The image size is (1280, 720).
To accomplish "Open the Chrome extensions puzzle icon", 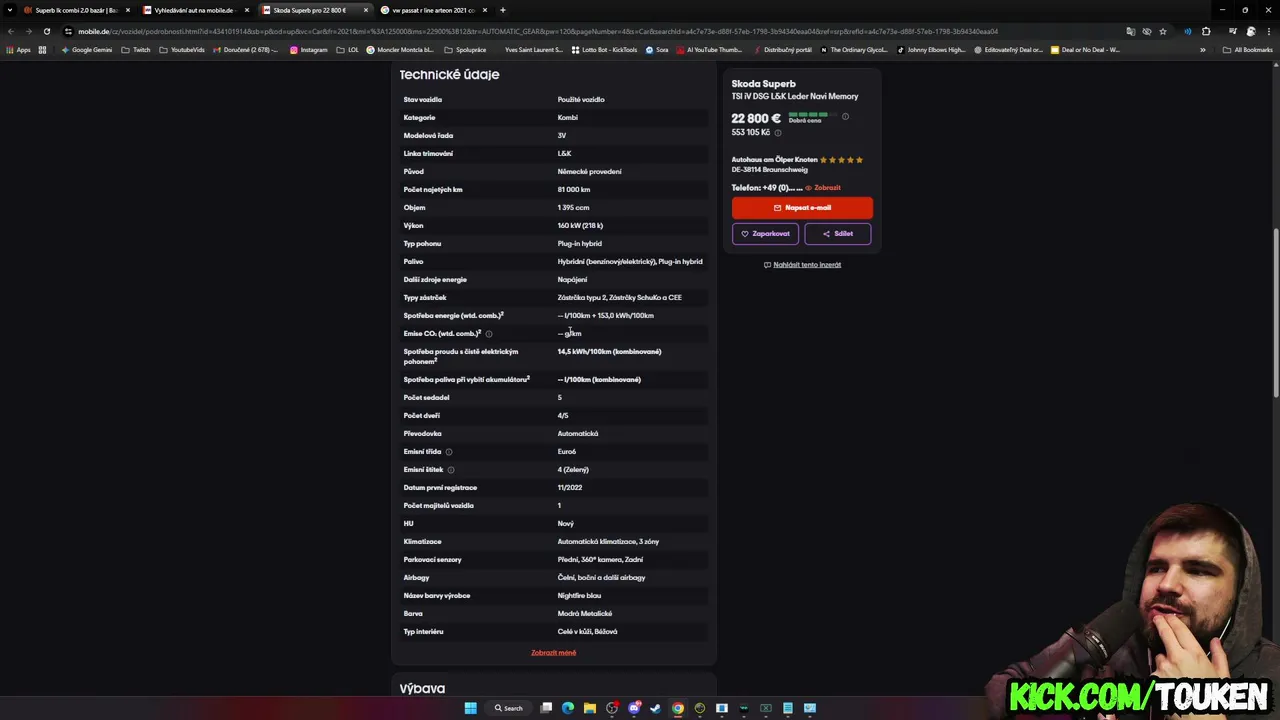I will tap(1206, 31).
